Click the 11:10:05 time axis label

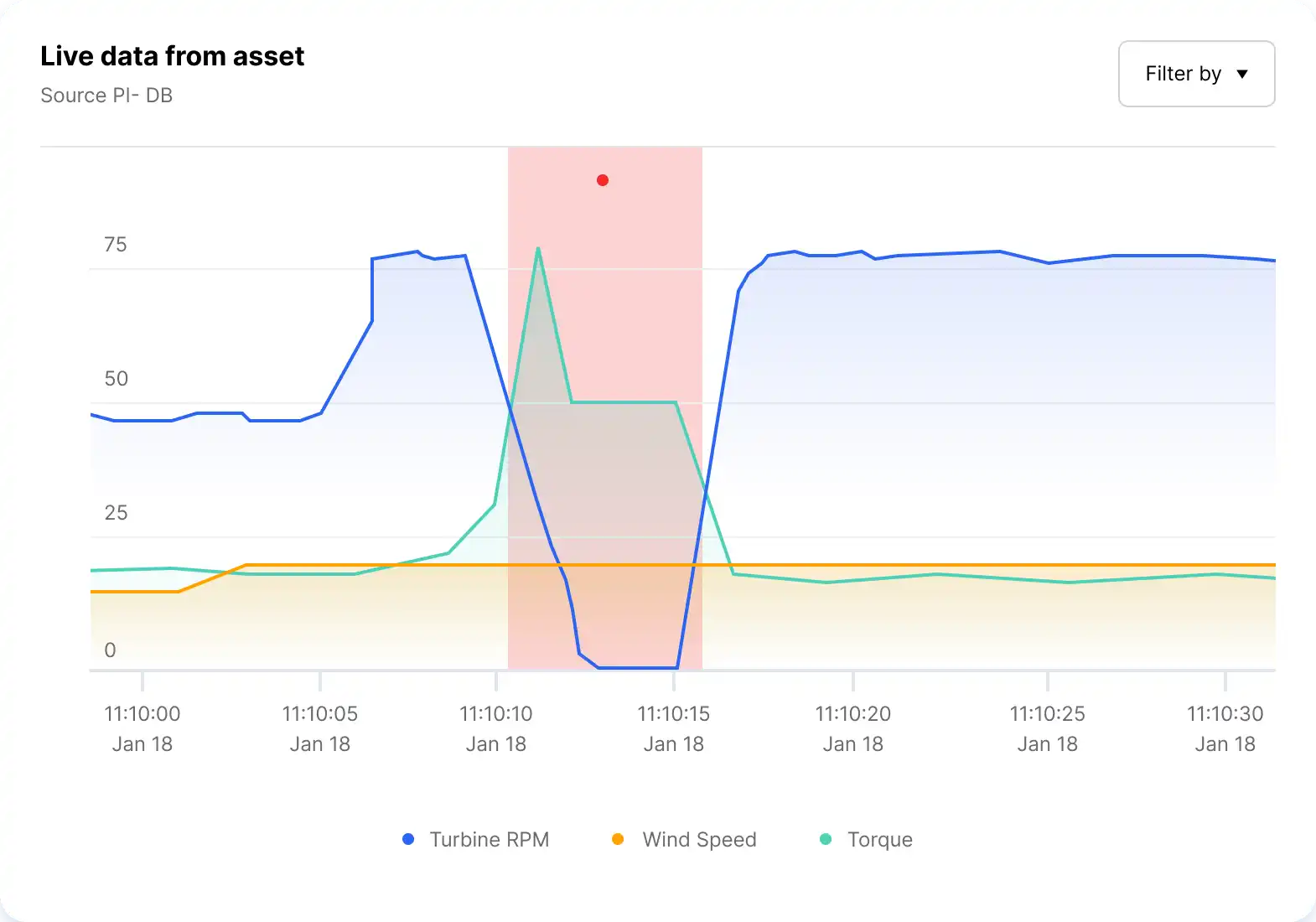pos(320,714)
